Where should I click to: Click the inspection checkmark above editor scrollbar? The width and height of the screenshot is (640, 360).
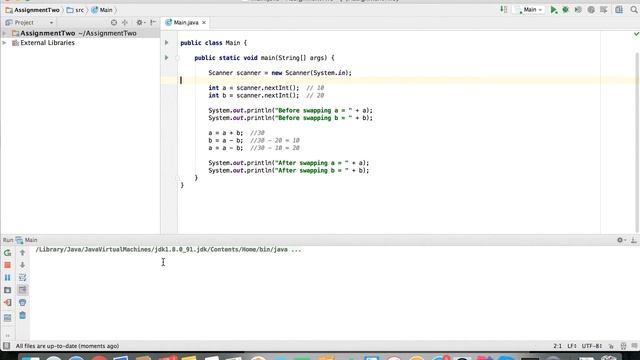pyautogui.click(x=636, y=34)
